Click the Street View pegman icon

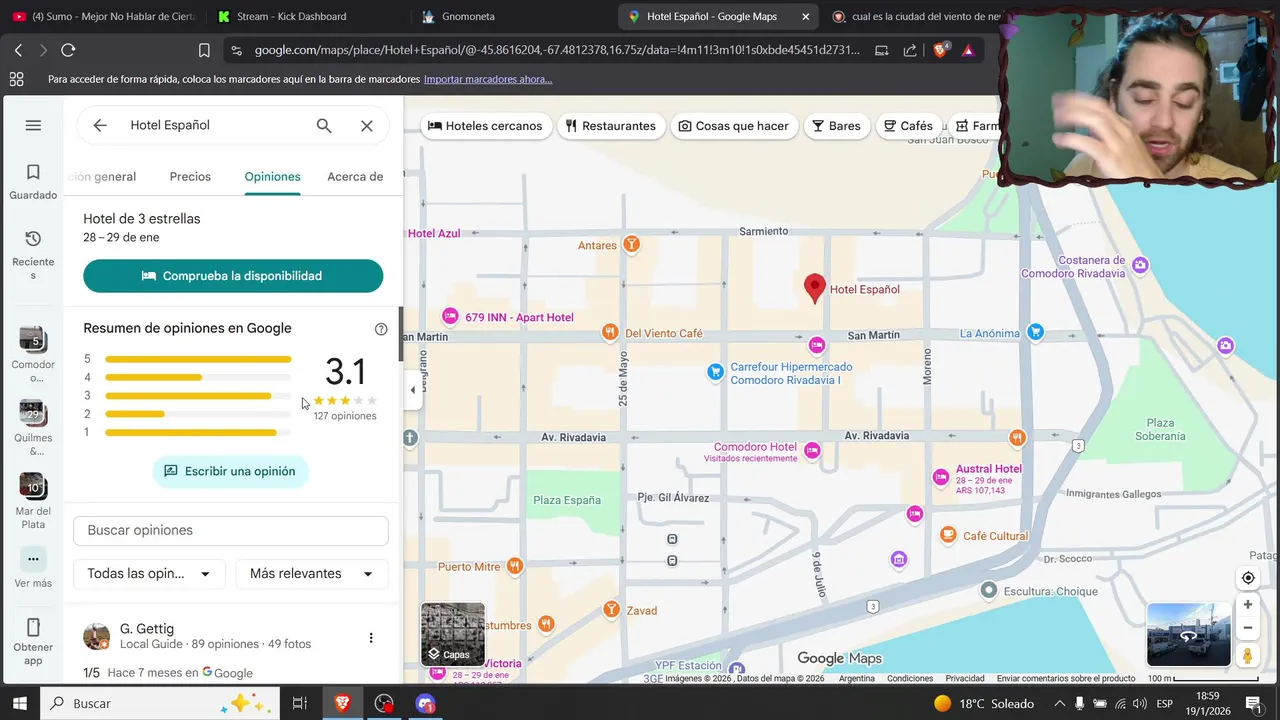coord(1248,655)
